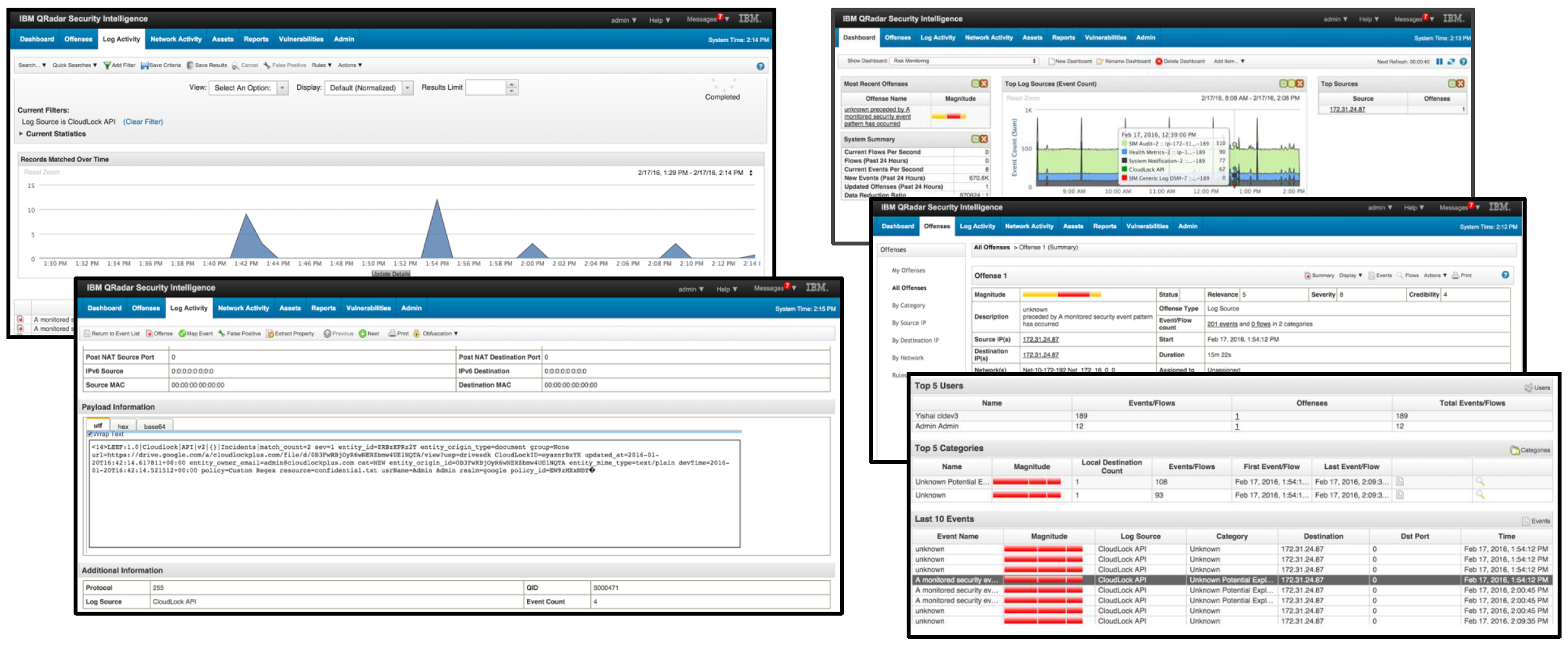This screenshot has height=646, width=1568.
Task: Select the utf payload tab
Action: tap(98, 426)
